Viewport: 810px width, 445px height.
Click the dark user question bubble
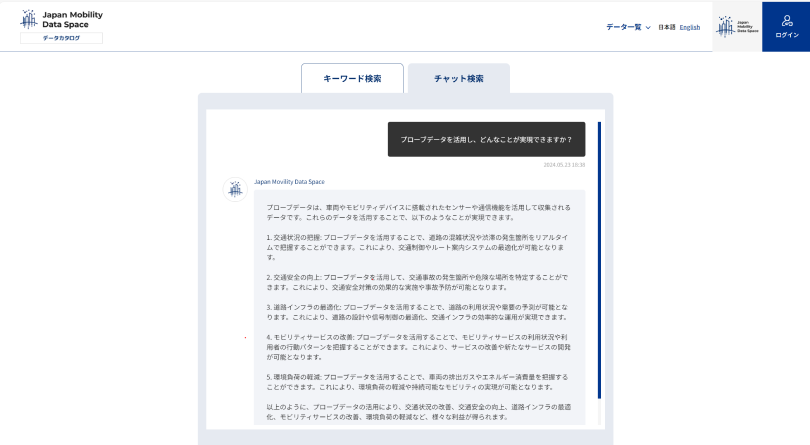coord(486,139)
